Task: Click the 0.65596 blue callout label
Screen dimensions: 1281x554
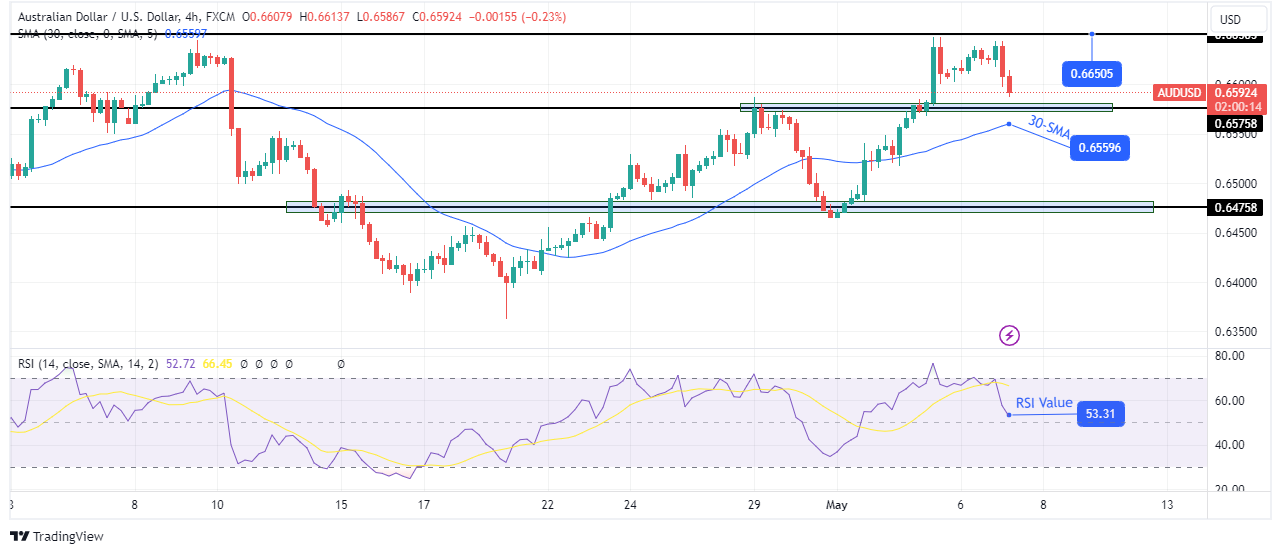Action: [1102, 149]
